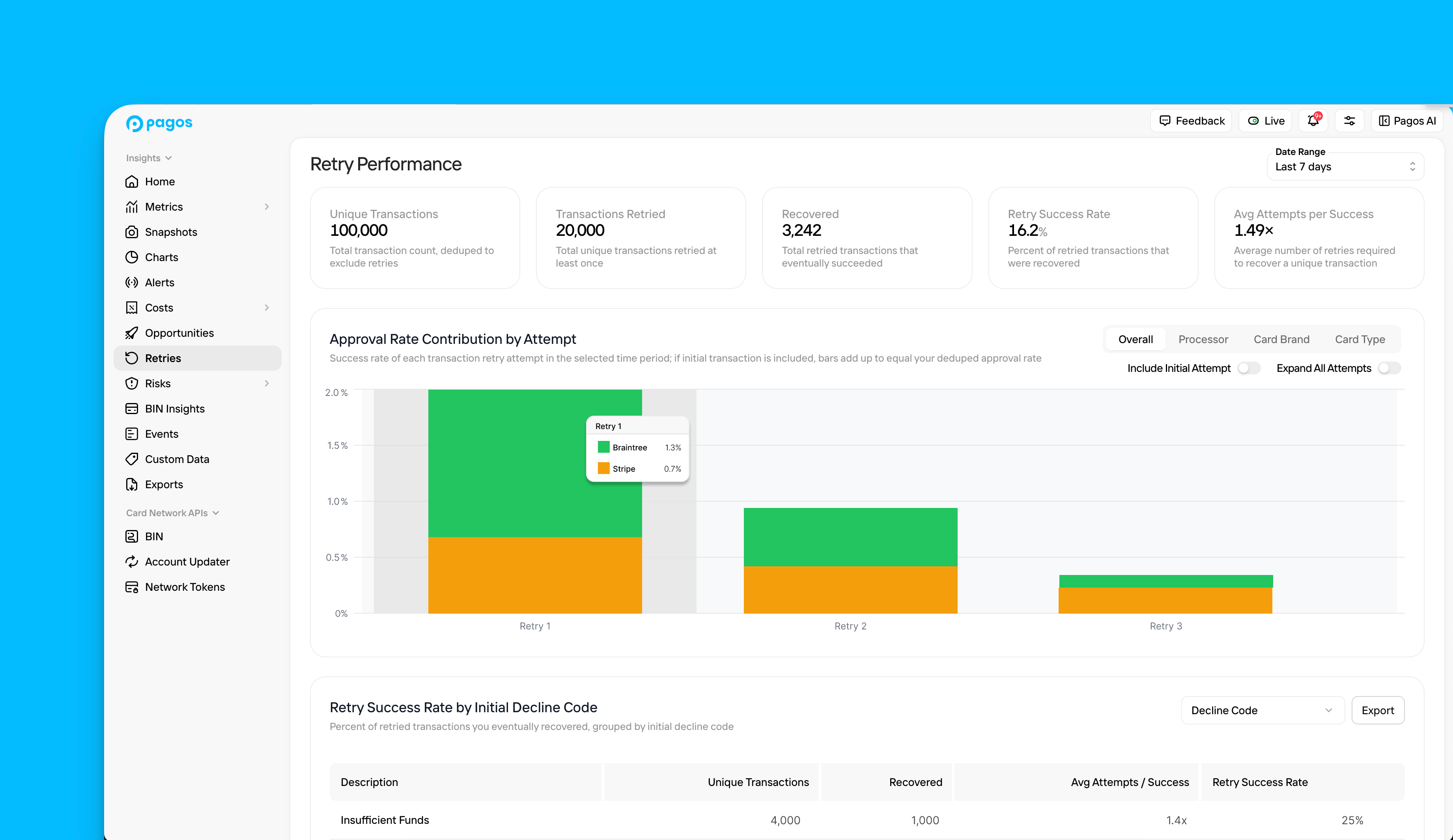Screen dimensions: 1453x840
Task: Switch to the Card Brand tab
Action: (x=1281, y=340)
